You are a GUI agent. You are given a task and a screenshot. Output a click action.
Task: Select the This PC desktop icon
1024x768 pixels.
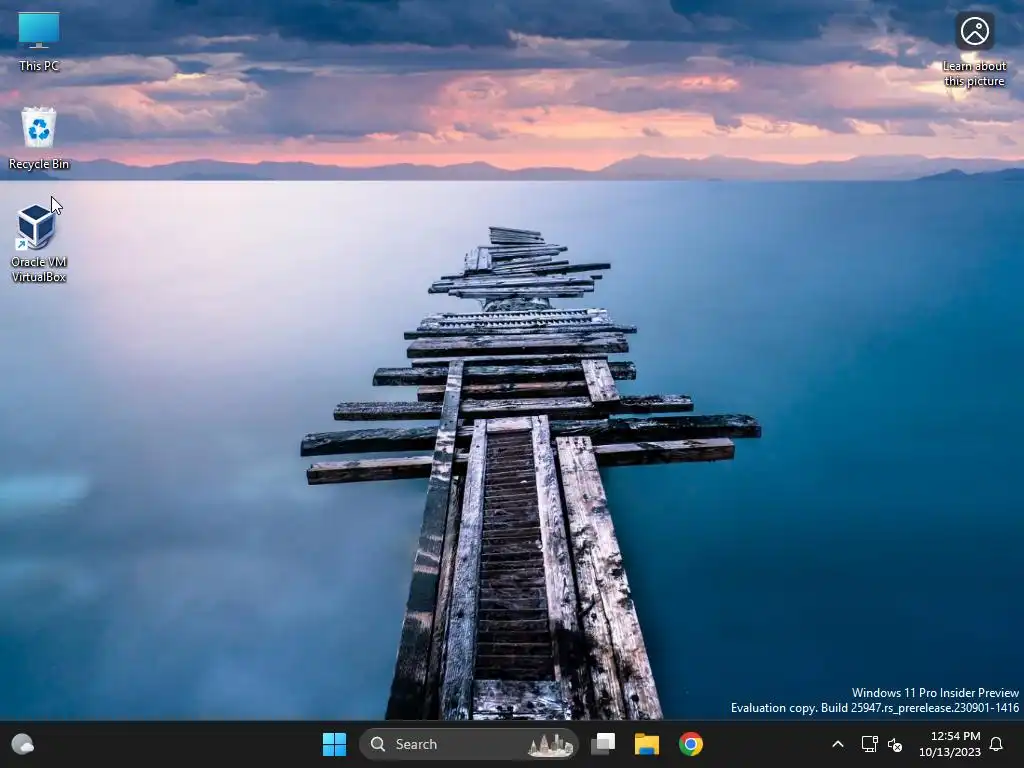(x=39, y=41)
